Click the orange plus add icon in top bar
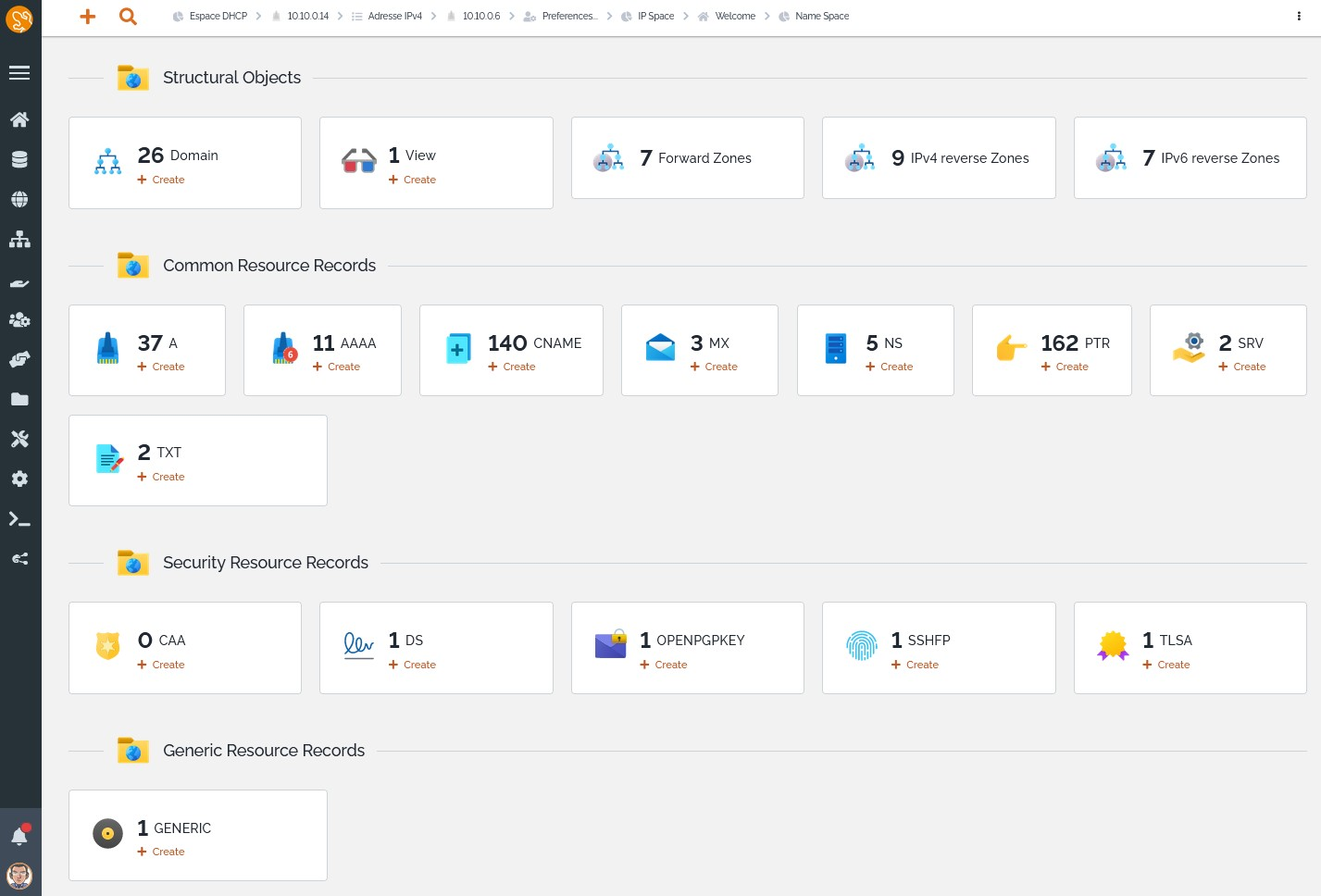This screenshot has height=896, width=1321. 88,17
